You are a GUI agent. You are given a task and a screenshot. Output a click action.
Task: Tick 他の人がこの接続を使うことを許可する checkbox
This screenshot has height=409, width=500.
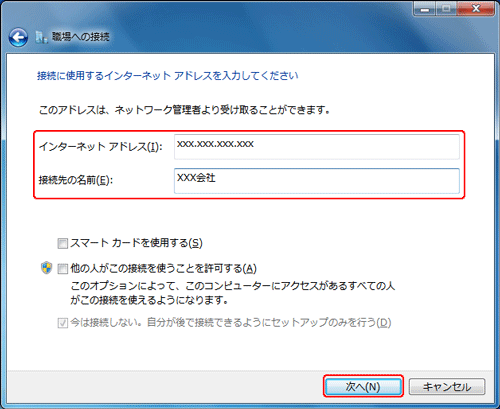[63, 269]
